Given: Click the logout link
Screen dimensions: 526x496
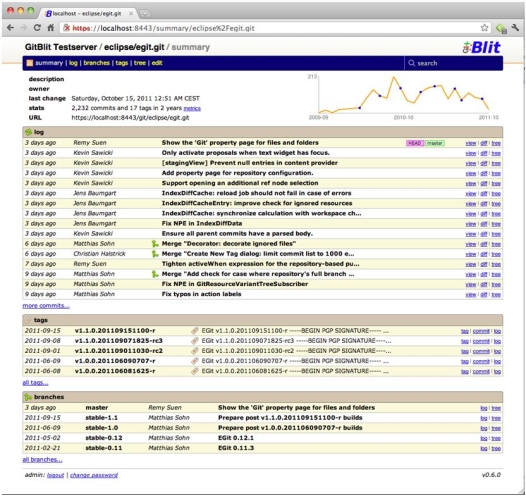Looking at the screenshot, I should 55,475.
